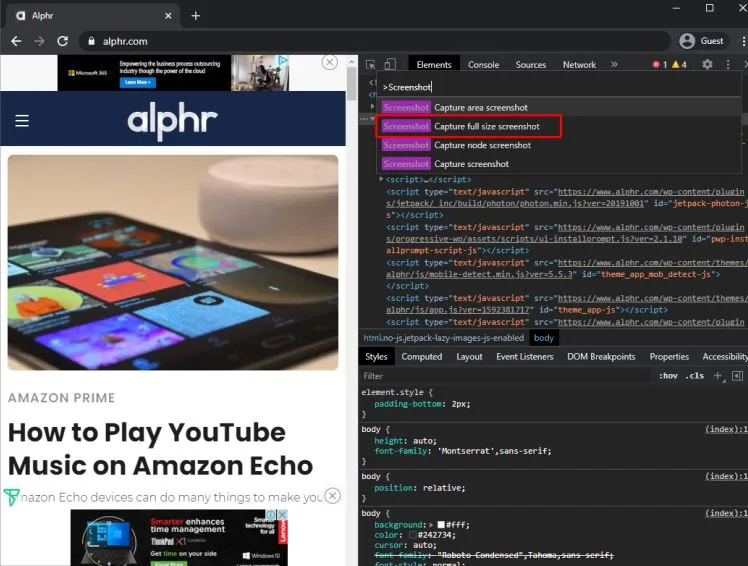This screenshot has width=748, height=566.
Task: Close the Alphr browser tab
Action: coord(168,16)
